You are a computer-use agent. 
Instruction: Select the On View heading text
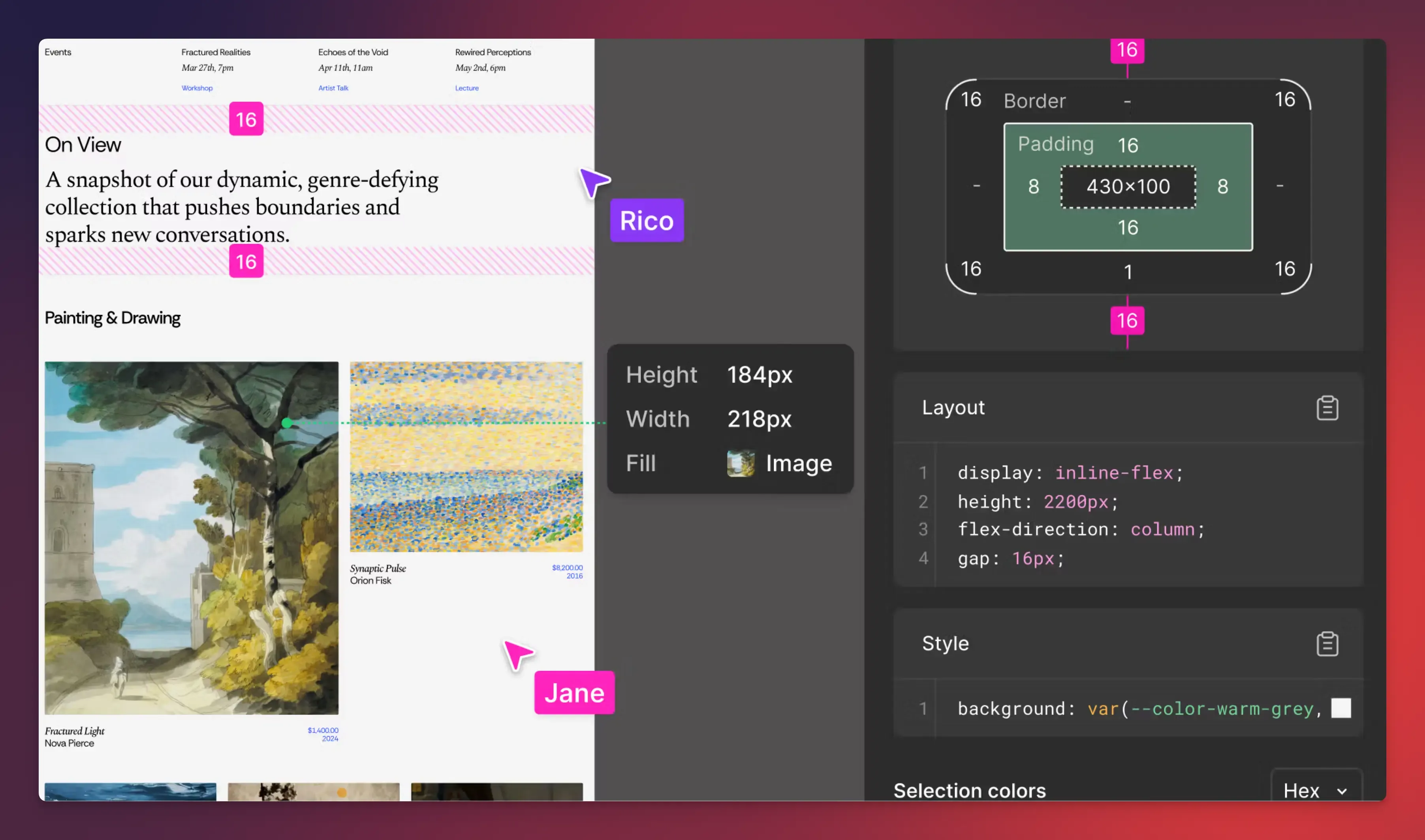pos(83,145)
